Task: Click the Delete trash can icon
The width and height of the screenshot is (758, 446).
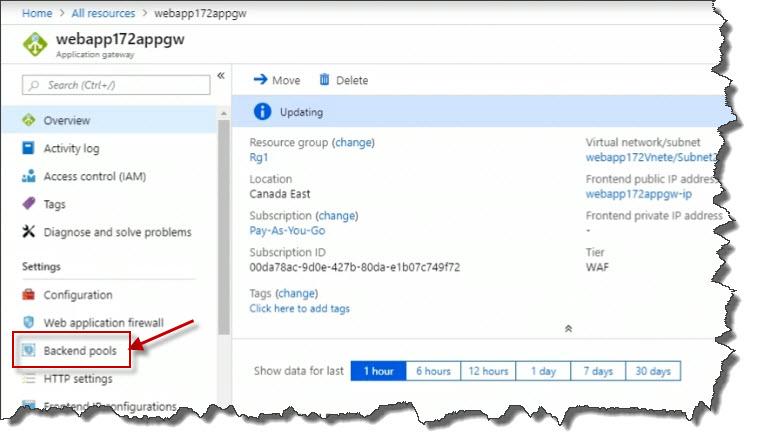Action: (324, 79)
